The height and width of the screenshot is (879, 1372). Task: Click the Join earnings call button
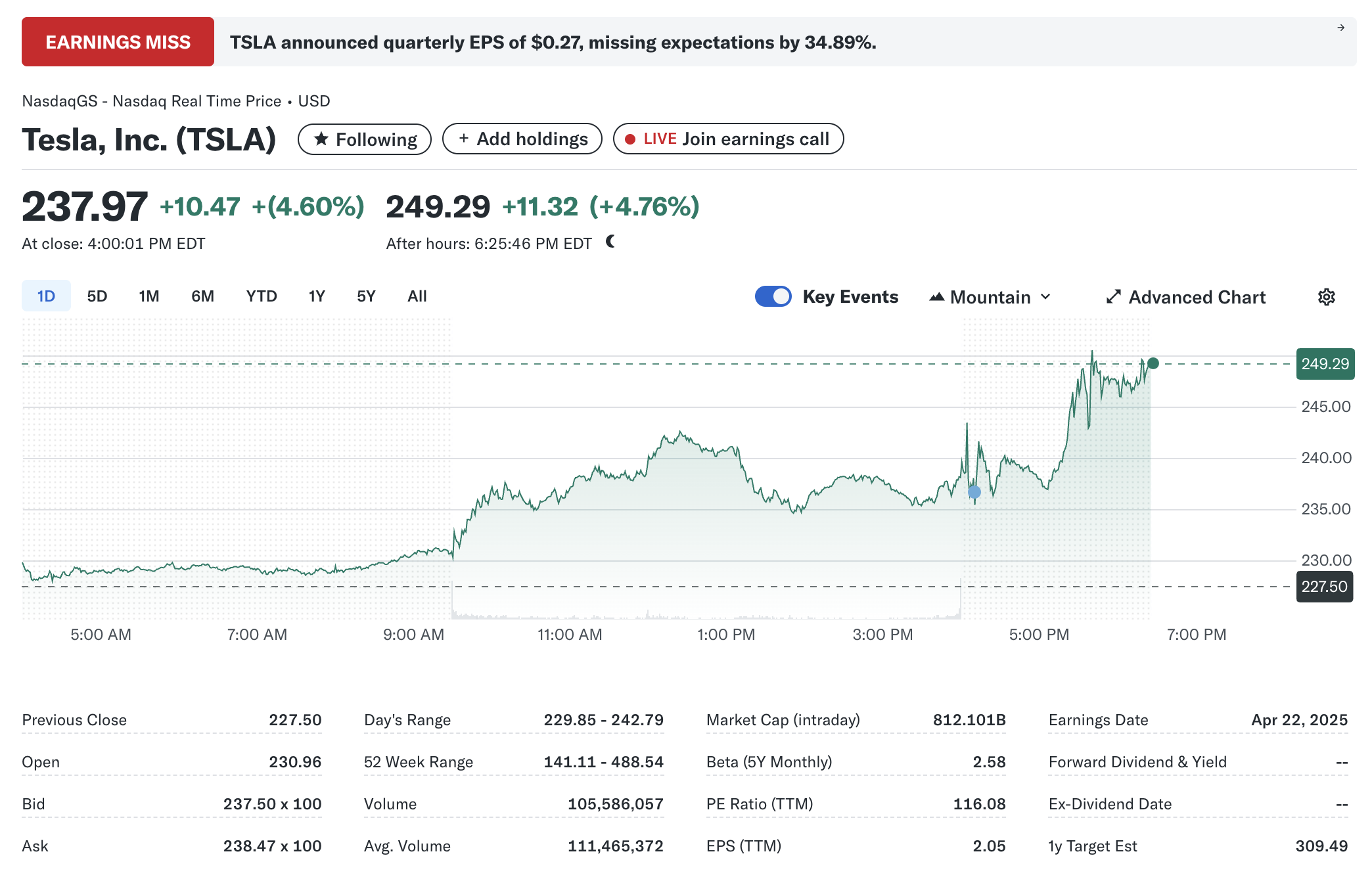click(754, 139)
